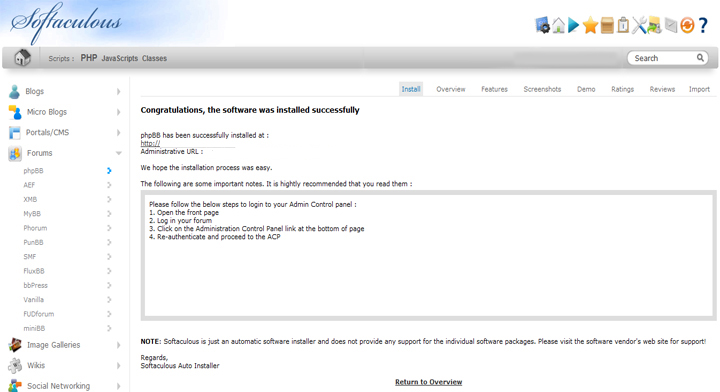Open the control panel gear icon
The height and width of the screenshot is (392, 720).
pos(542,25)
